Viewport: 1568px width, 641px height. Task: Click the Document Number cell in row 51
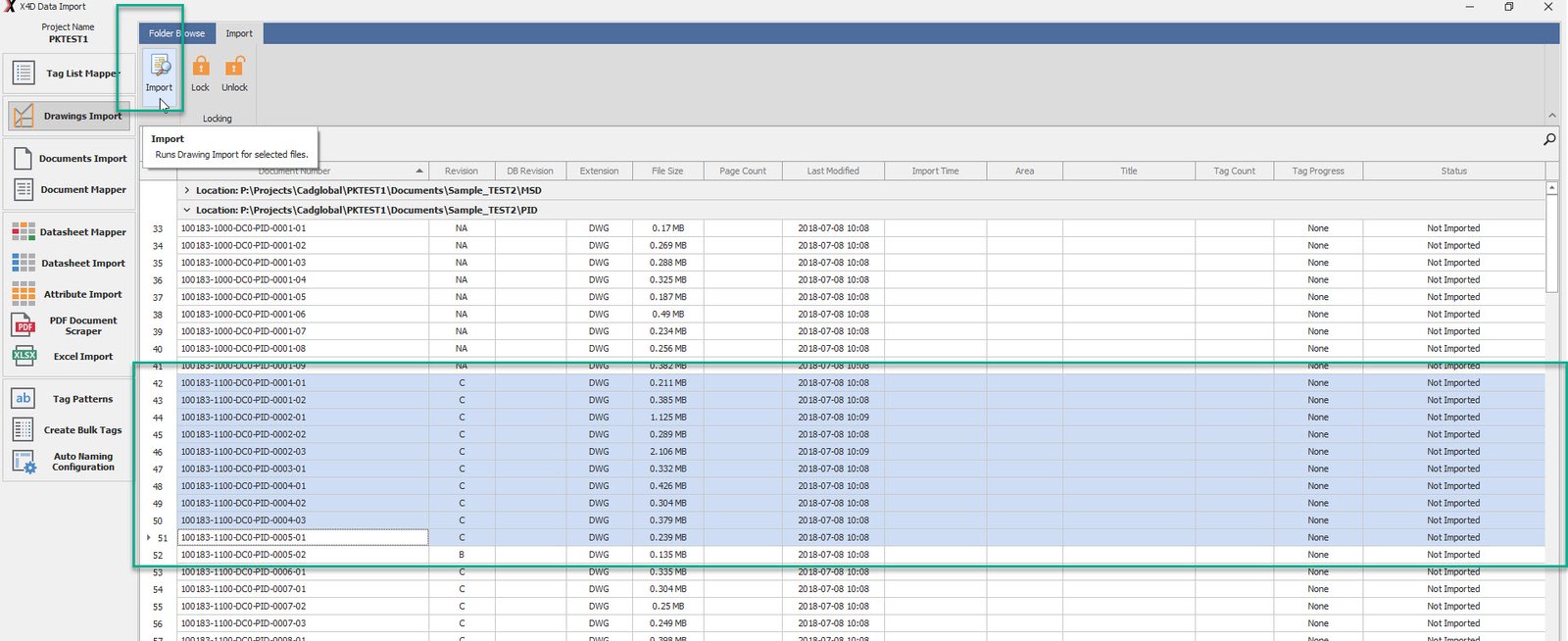302,537
